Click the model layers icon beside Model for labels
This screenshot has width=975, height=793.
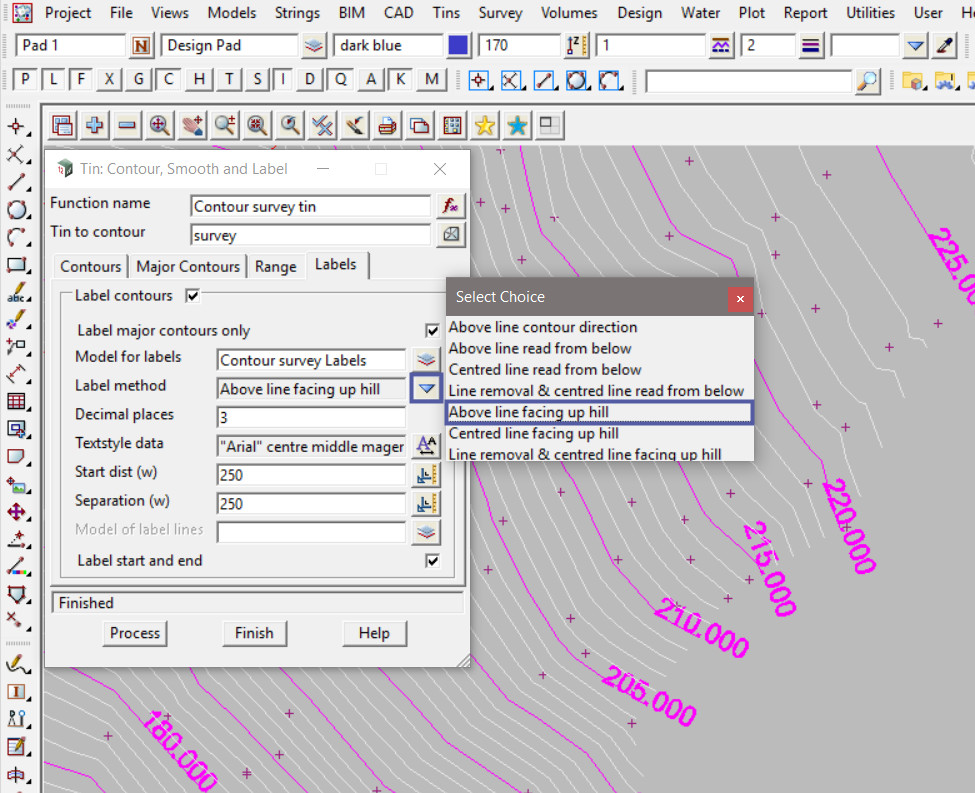426,360
